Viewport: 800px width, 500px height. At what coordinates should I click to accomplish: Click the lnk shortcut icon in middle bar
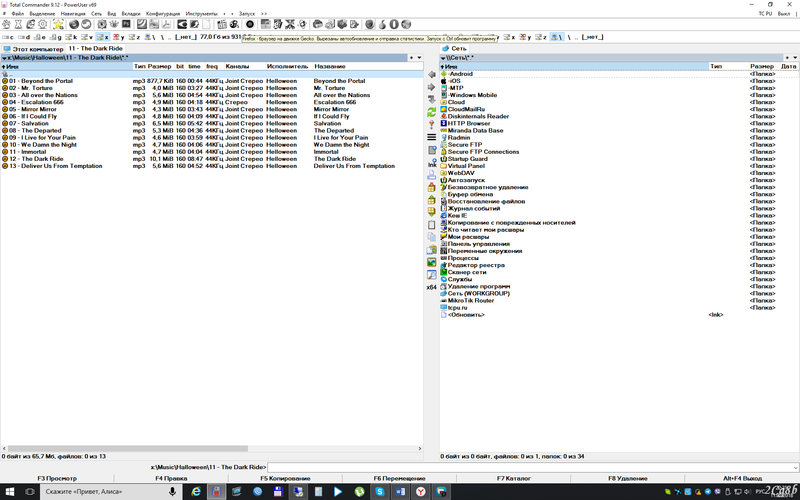(432, 163)
